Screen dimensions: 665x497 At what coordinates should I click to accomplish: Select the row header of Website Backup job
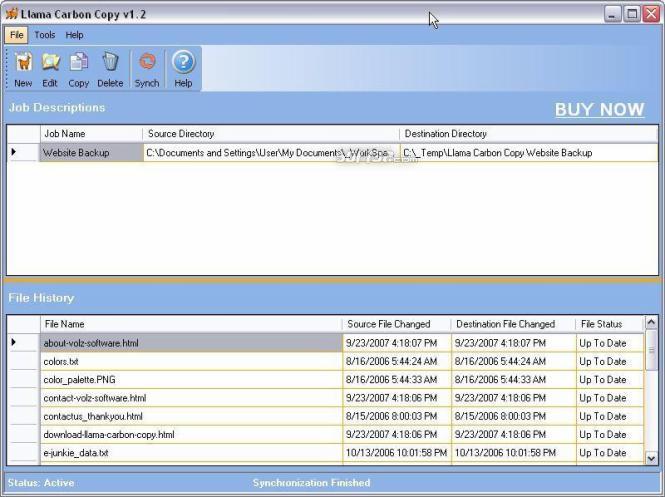tap(23, 153)
